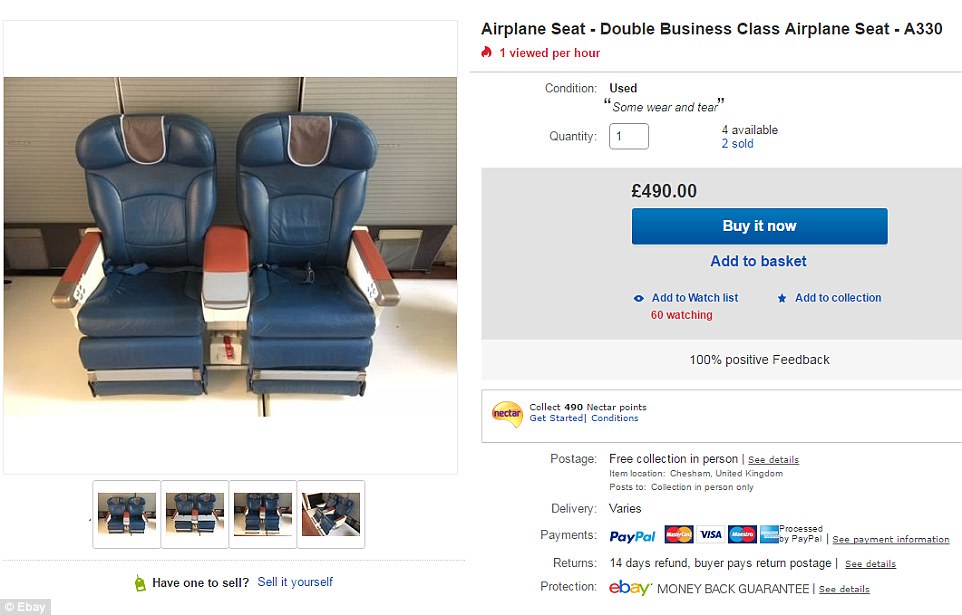Viewport: 962px width, 615px height.
Task: Click the American Express payment icon
Action: point(769,535)
